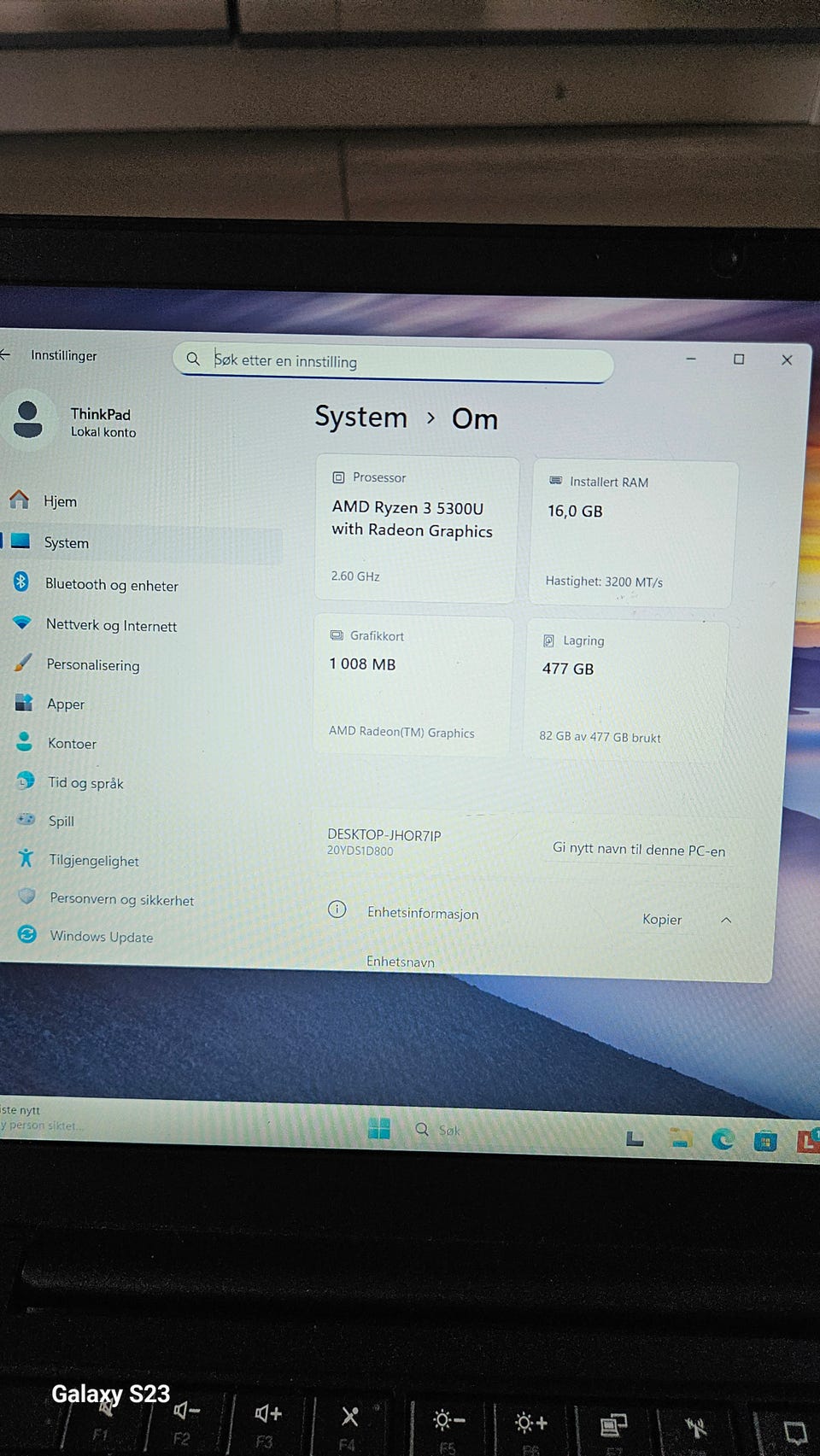Open the Prosessor AMD Ryzen 3 card
Viewport: 820px width, 1456px height.
(417, 529)
